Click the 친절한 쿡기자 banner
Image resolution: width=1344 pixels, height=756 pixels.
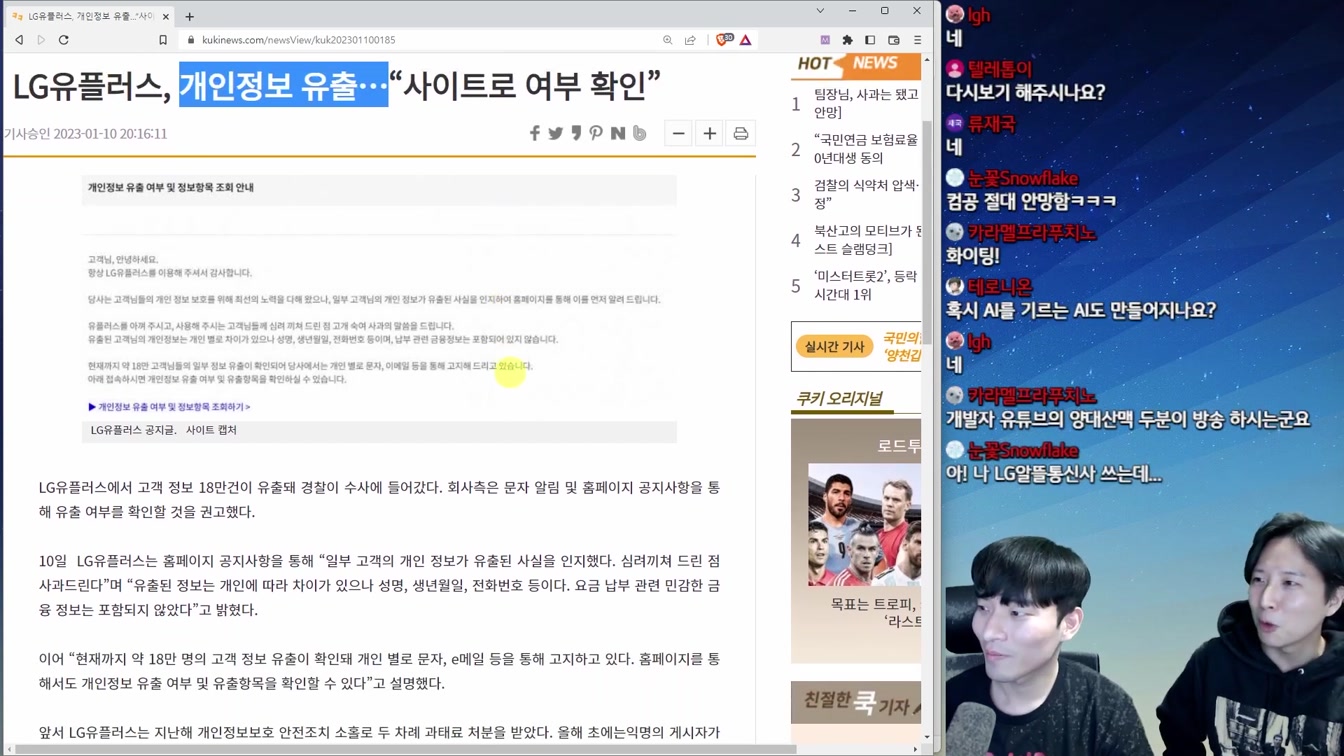coord(856,702)
